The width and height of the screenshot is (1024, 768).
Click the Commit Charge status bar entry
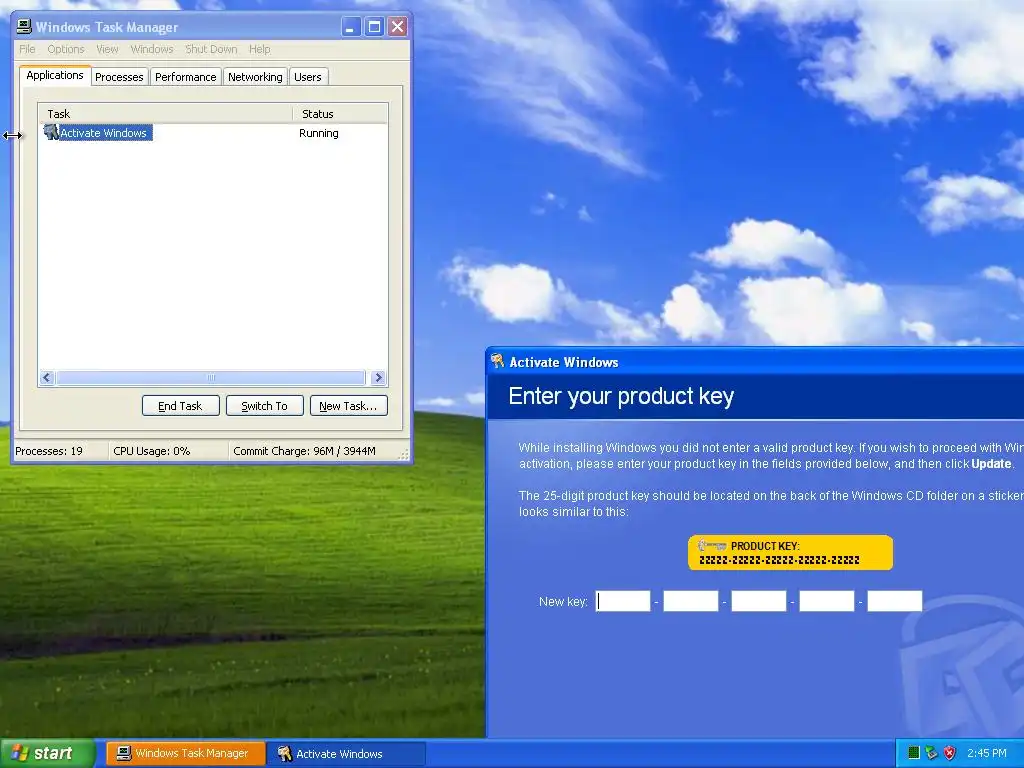pyautogui.click(x=304, y=451)
